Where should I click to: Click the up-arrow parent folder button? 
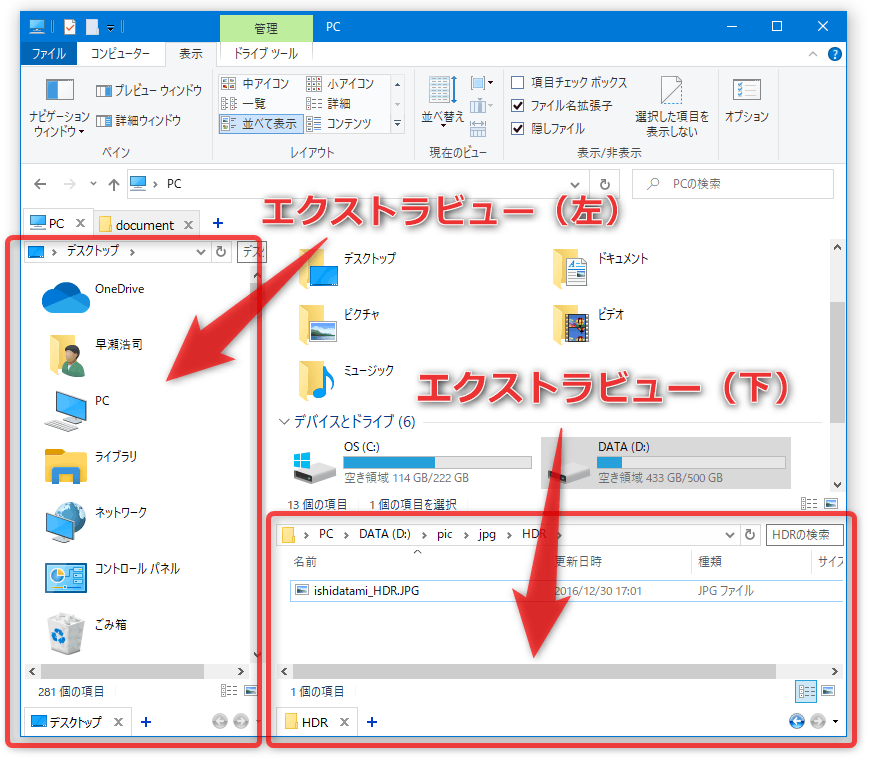[113, 184]
